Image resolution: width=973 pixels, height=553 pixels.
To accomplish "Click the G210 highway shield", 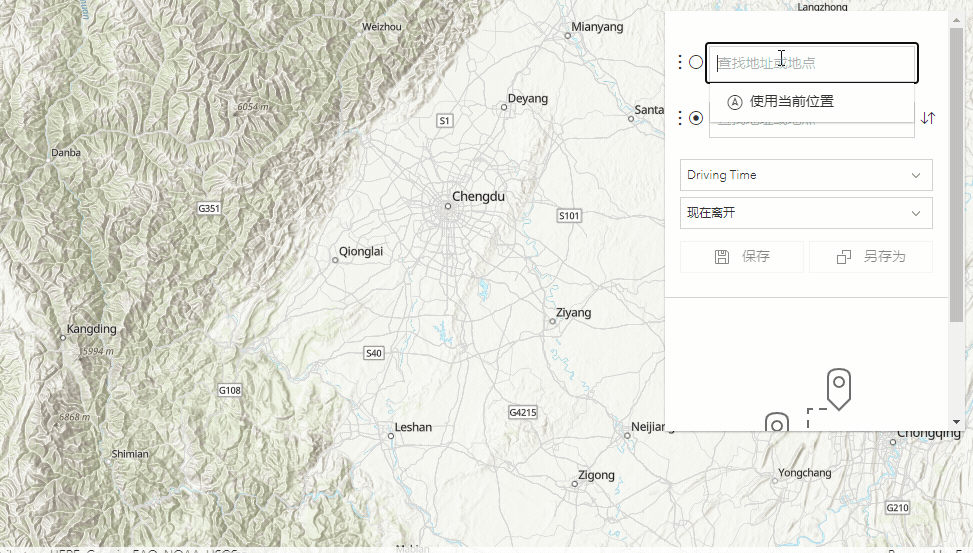I will click(x=897, y=507).
